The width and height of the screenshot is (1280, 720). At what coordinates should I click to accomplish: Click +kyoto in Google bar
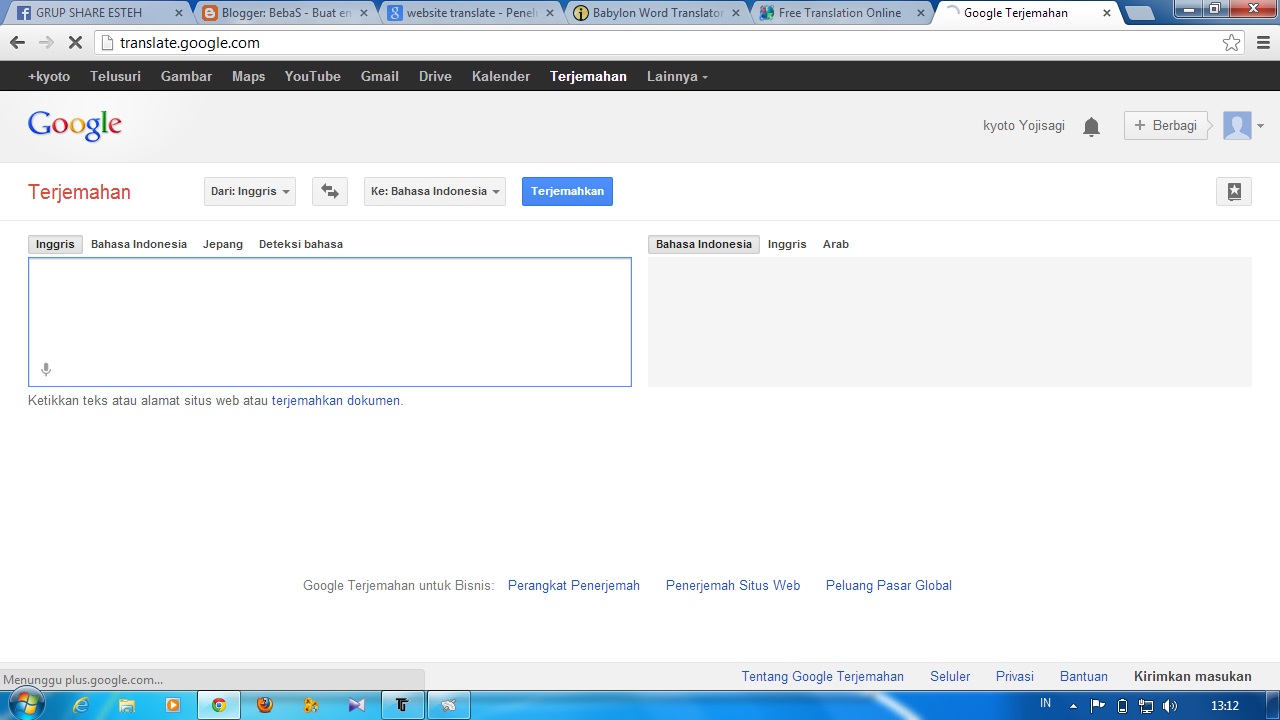tap(49, 76)
